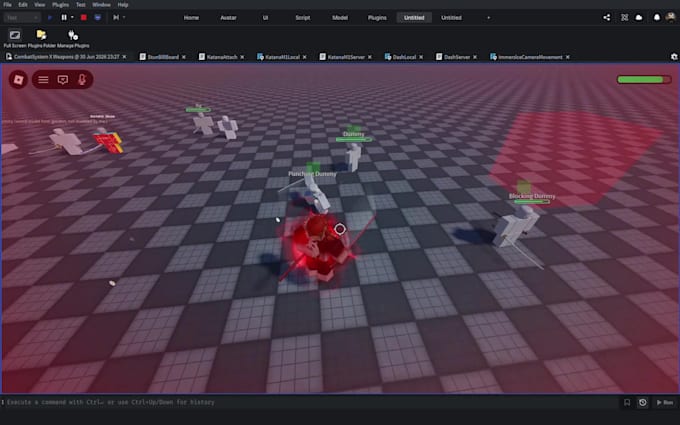
Task: Switch to the UI ribbon tab
Action: click(265, 18)
